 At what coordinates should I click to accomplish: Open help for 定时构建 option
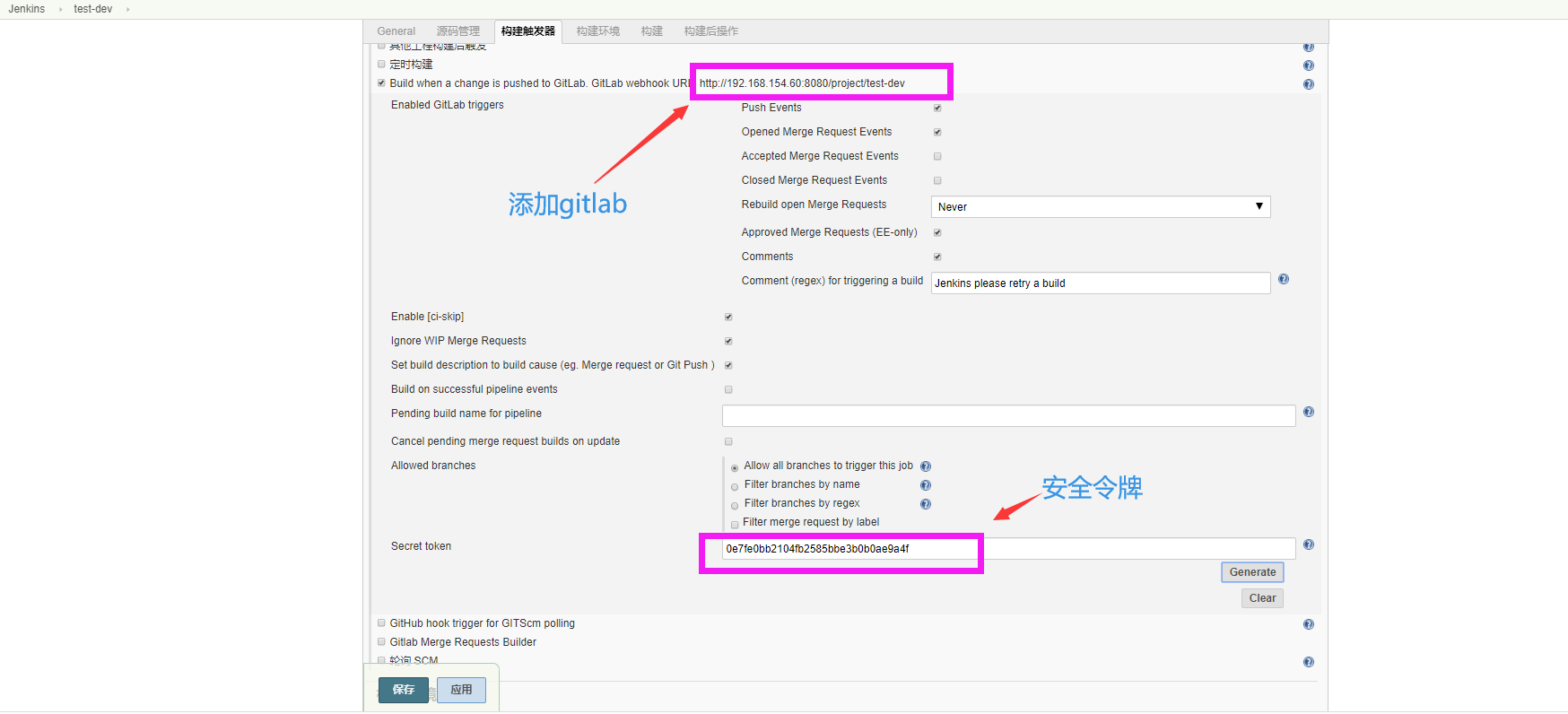(1309, 65)
